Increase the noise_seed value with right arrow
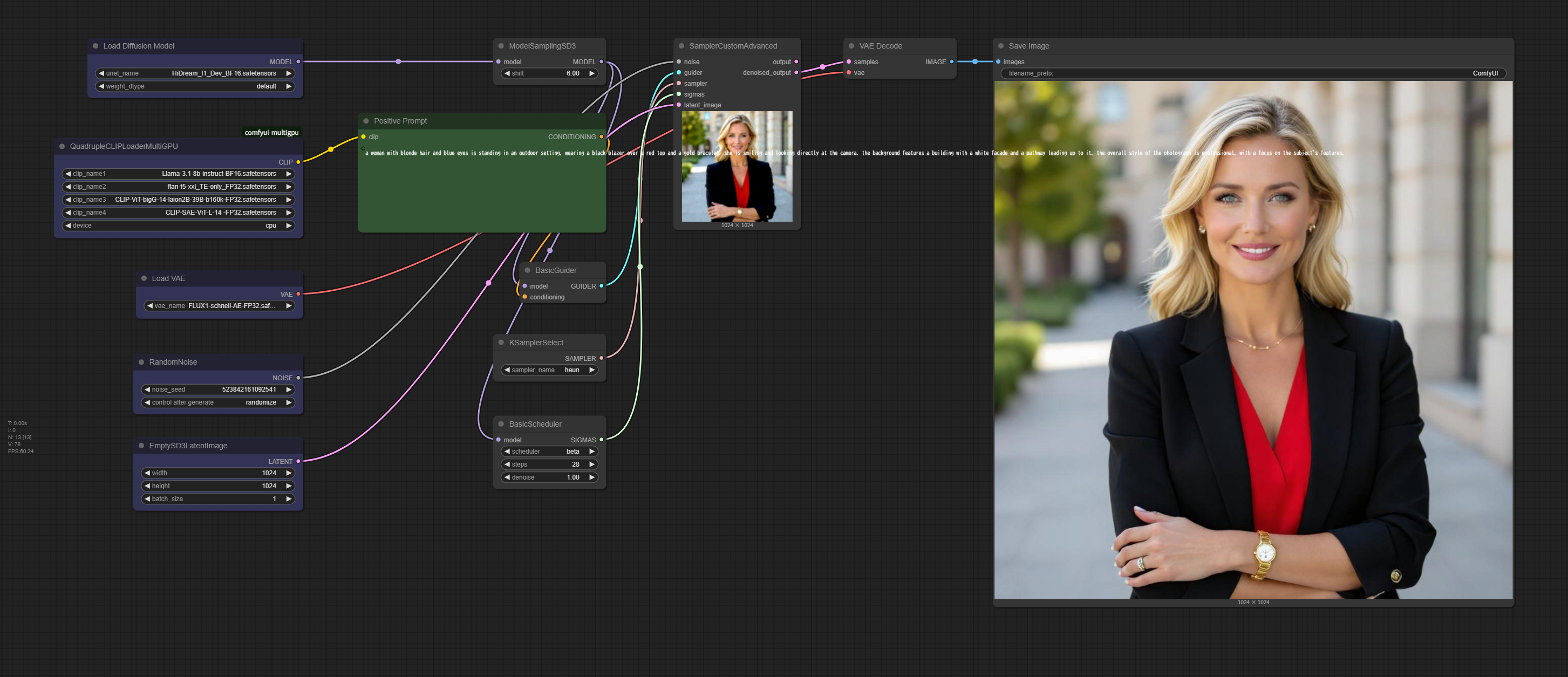The width and height of the screenshot is (1568, 677). 289,389
